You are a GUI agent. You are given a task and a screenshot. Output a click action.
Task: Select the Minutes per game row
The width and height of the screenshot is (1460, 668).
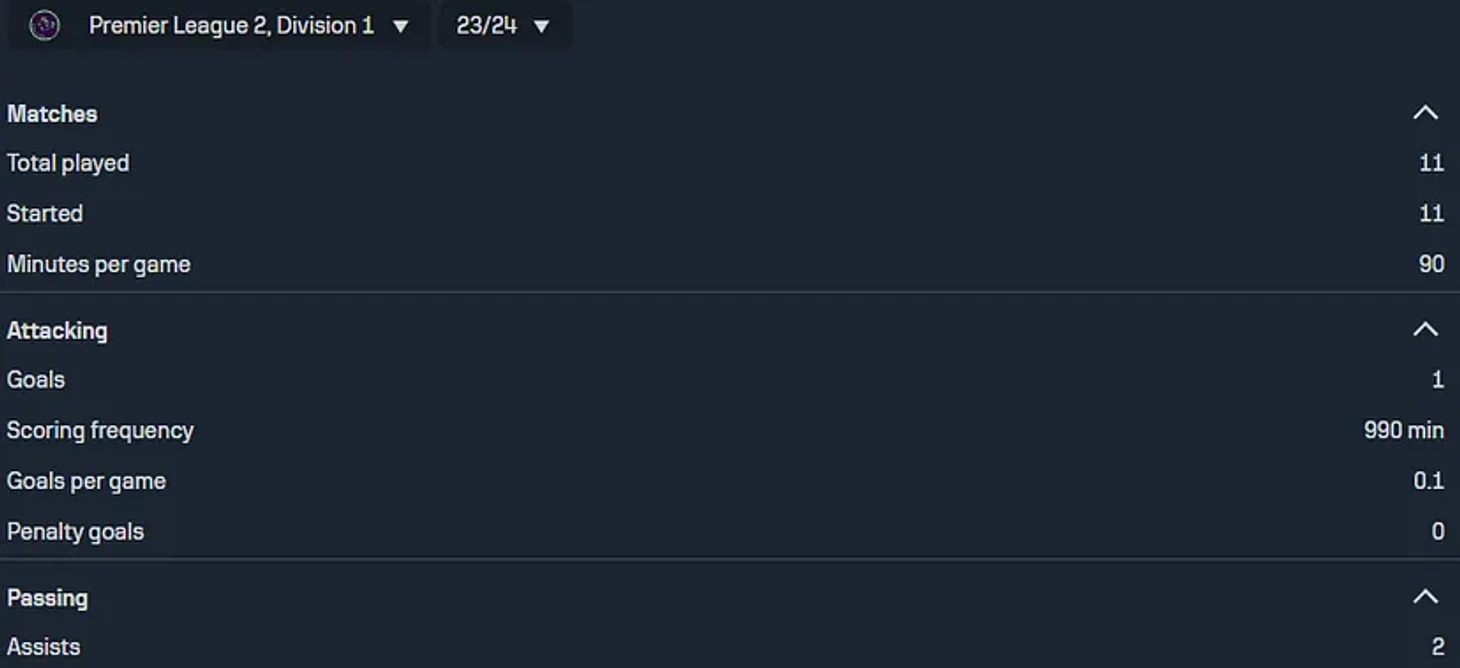pos(726,264)
